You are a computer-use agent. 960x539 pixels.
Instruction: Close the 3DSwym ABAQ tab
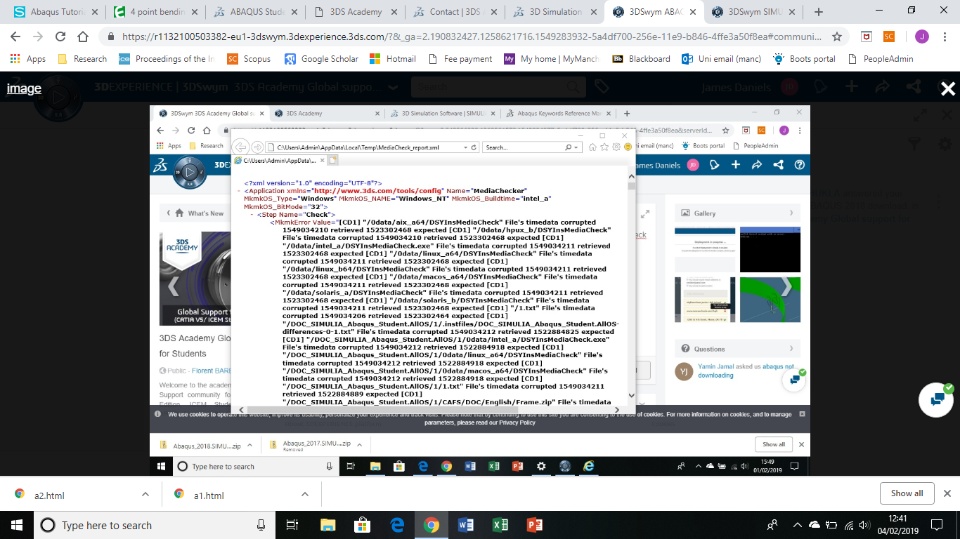[692, 12]
